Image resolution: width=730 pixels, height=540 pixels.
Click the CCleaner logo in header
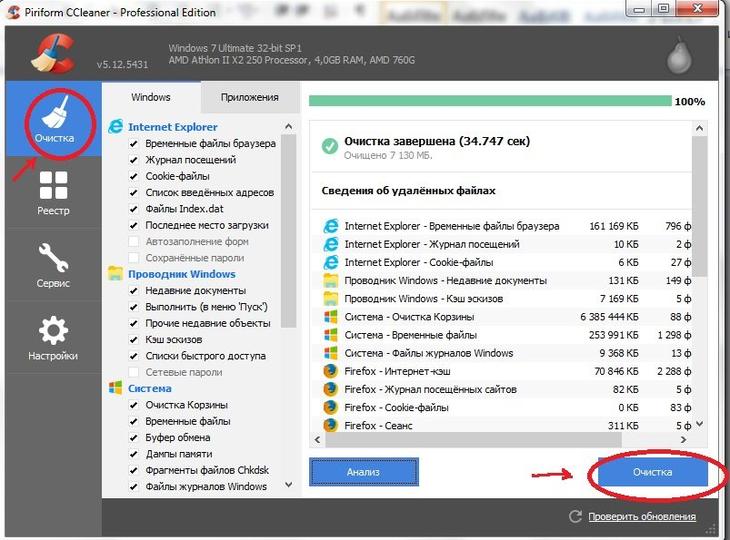coord(53,54)
